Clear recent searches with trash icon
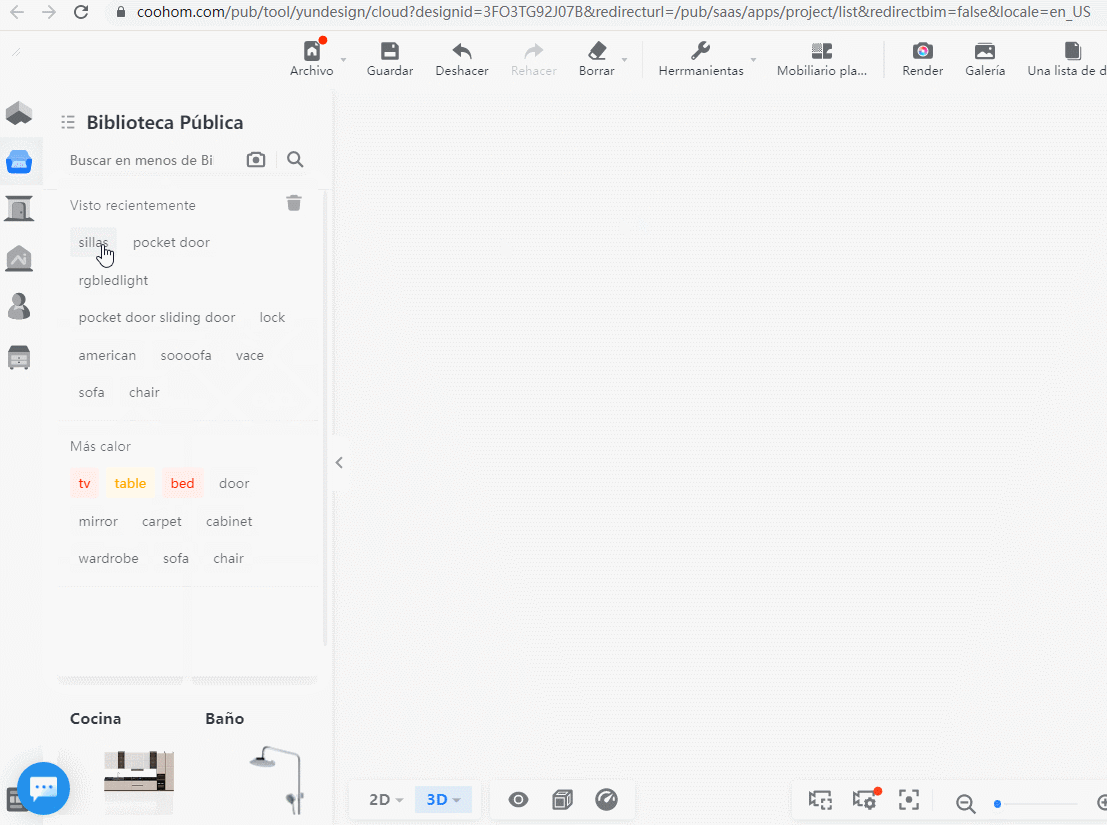The image size is (1107, 825). click(294, 204)
